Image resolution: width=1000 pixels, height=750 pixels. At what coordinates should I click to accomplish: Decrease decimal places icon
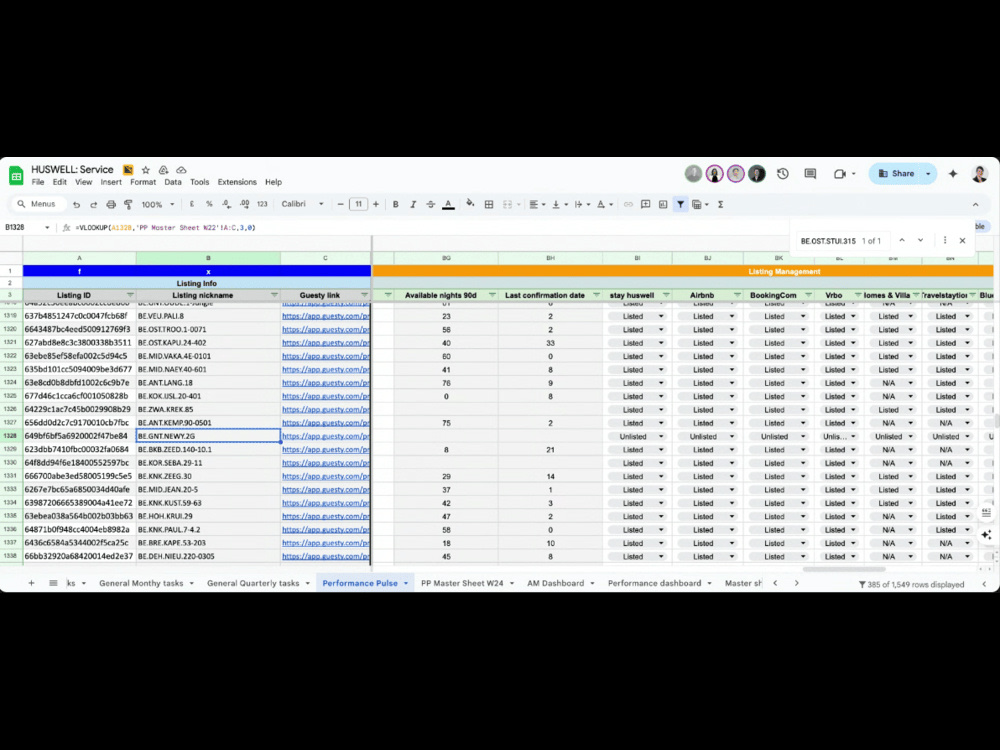(226, 205)
